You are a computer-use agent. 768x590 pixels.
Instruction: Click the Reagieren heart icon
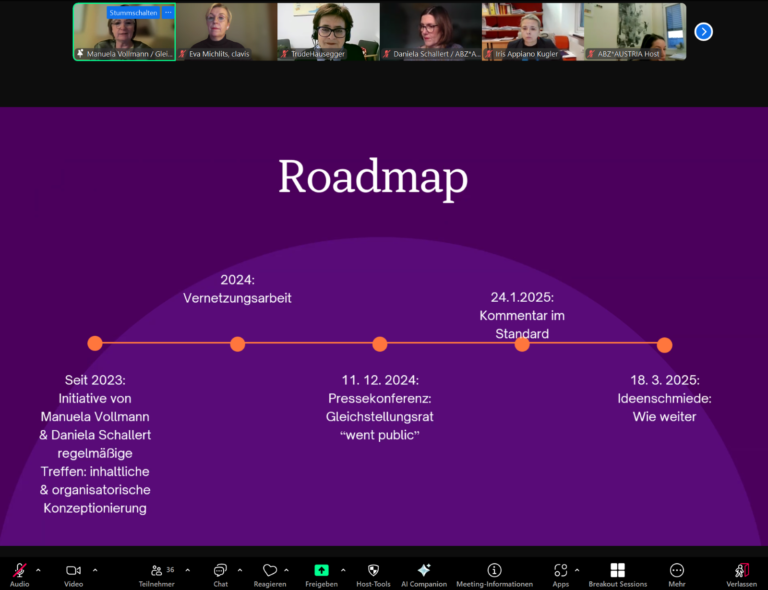(x=270, y=570)
